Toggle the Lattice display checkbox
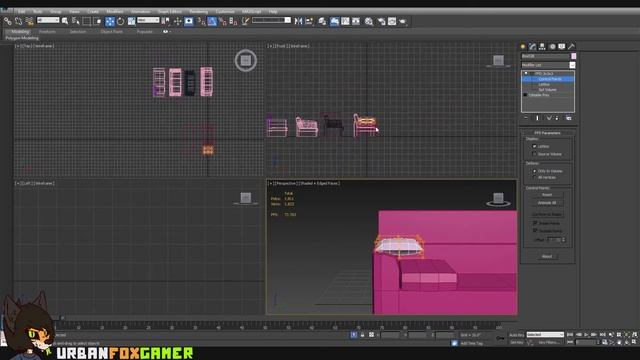Screen dimensions: 640x360 point(534,146)
